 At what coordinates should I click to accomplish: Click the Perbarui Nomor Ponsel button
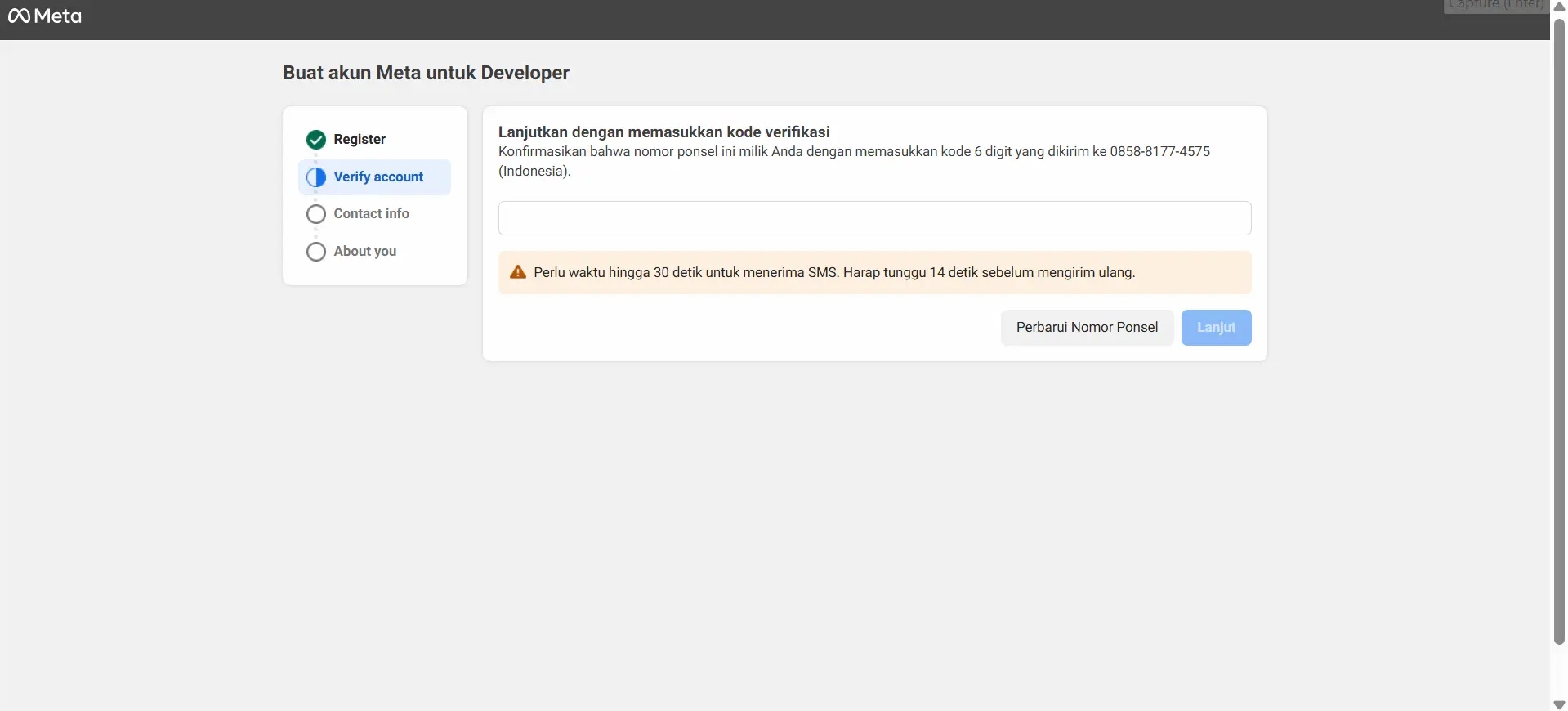[1087, 328]
